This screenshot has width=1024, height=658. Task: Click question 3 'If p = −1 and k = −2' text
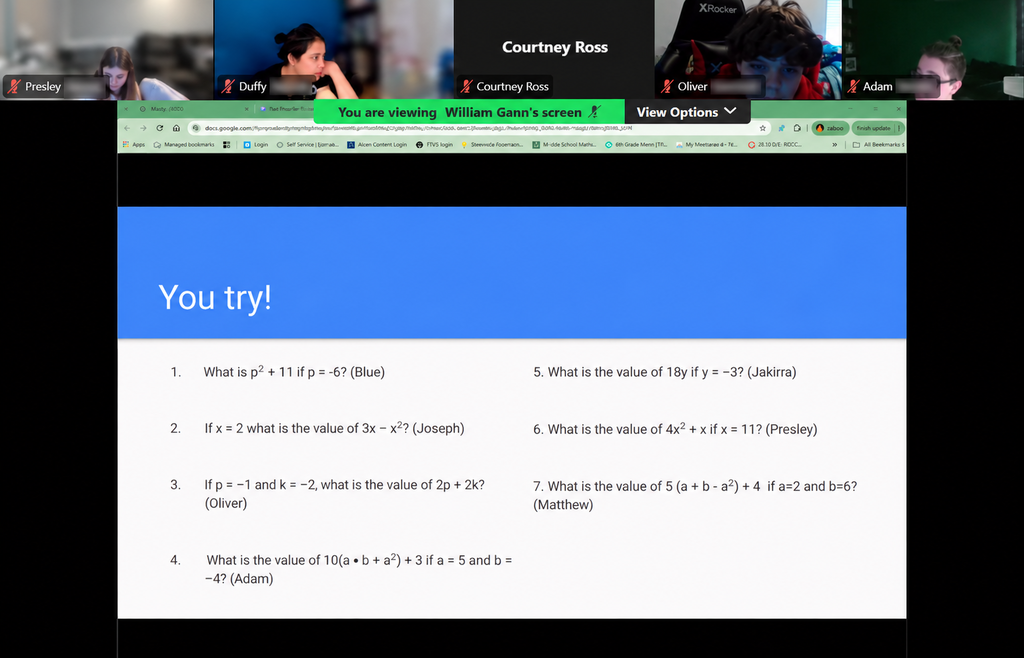(x=344, y=494)
